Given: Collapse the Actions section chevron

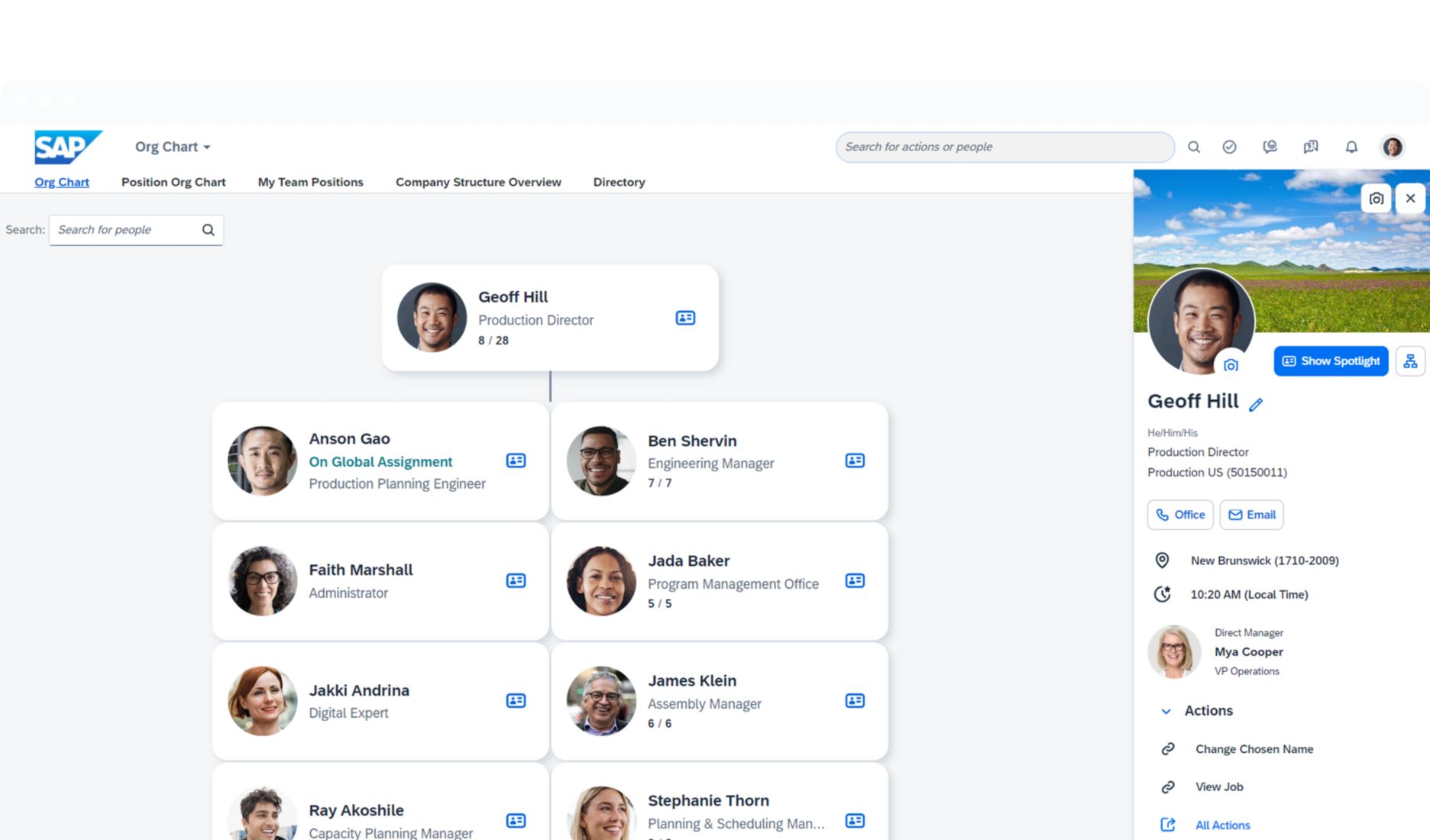Looking at the screenshot, I should 1166,711.
